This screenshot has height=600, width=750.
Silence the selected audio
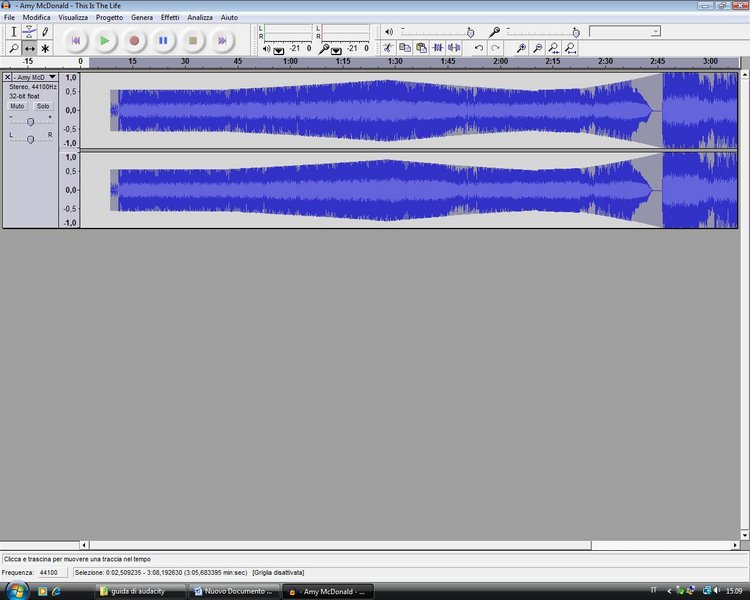click(x=454, y=48)
